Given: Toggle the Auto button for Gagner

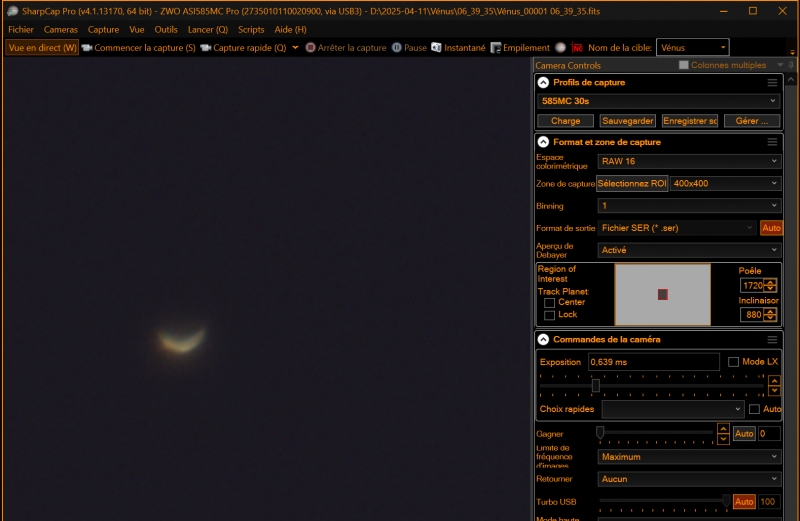Looking at the screenshot, I should [x=744, y=434].
